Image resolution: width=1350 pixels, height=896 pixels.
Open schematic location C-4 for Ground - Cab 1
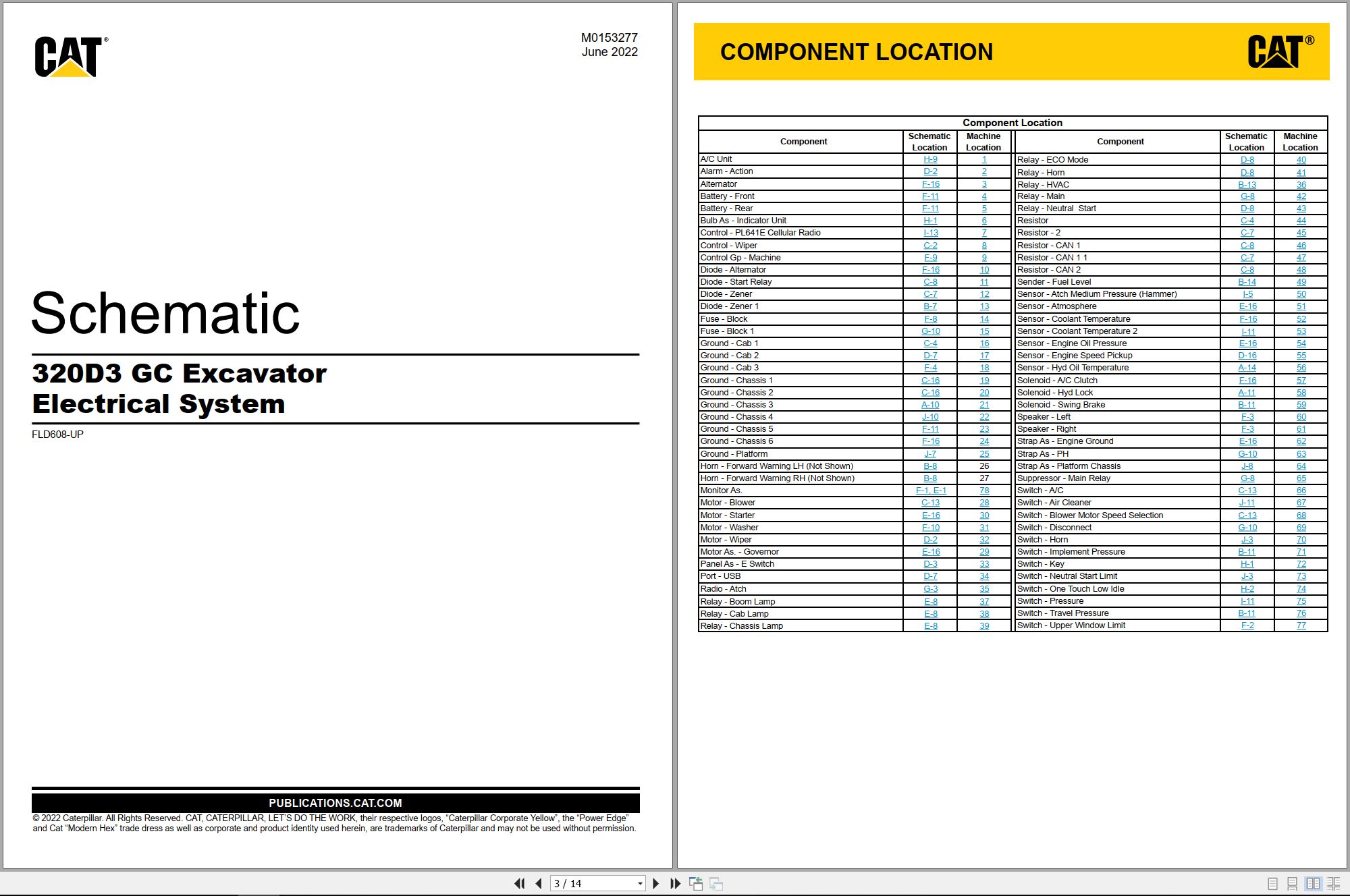coord(930,343)
